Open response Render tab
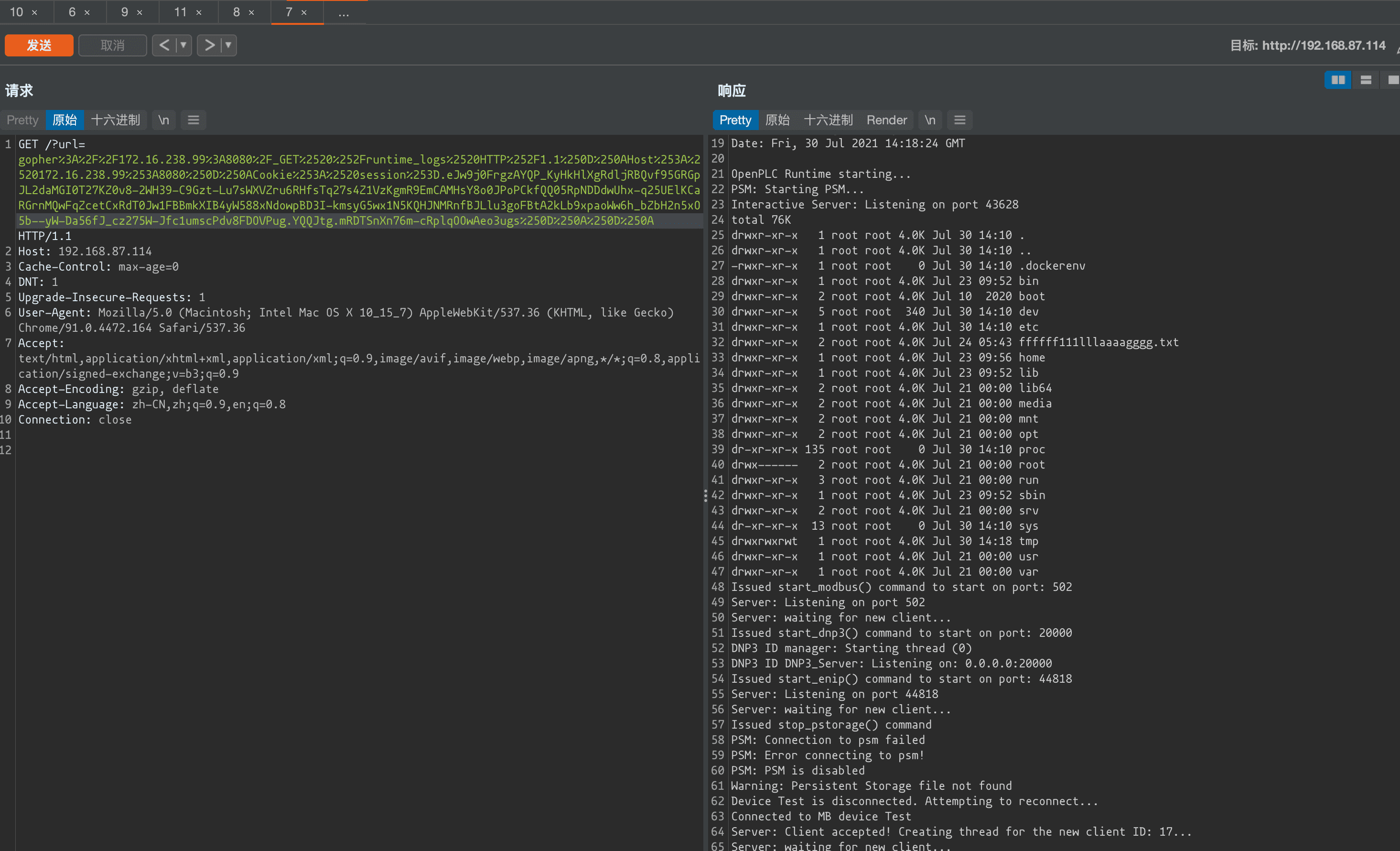Viewport: 1400px width, 851px height. (886, 120)
